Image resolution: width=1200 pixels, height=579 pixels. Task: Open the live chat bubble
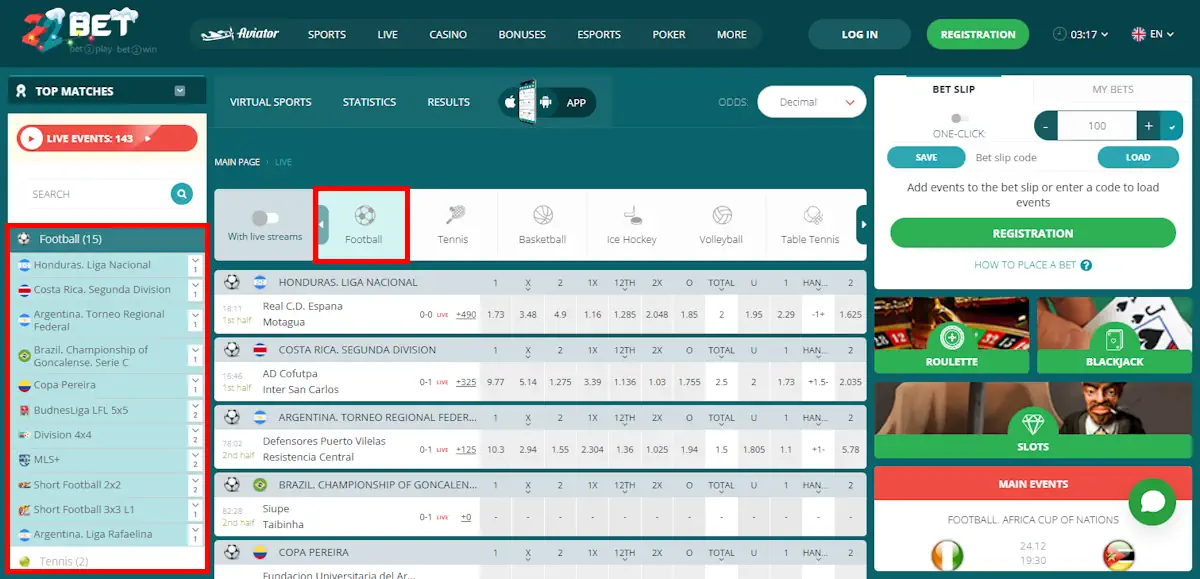[x=1152, y=502]
